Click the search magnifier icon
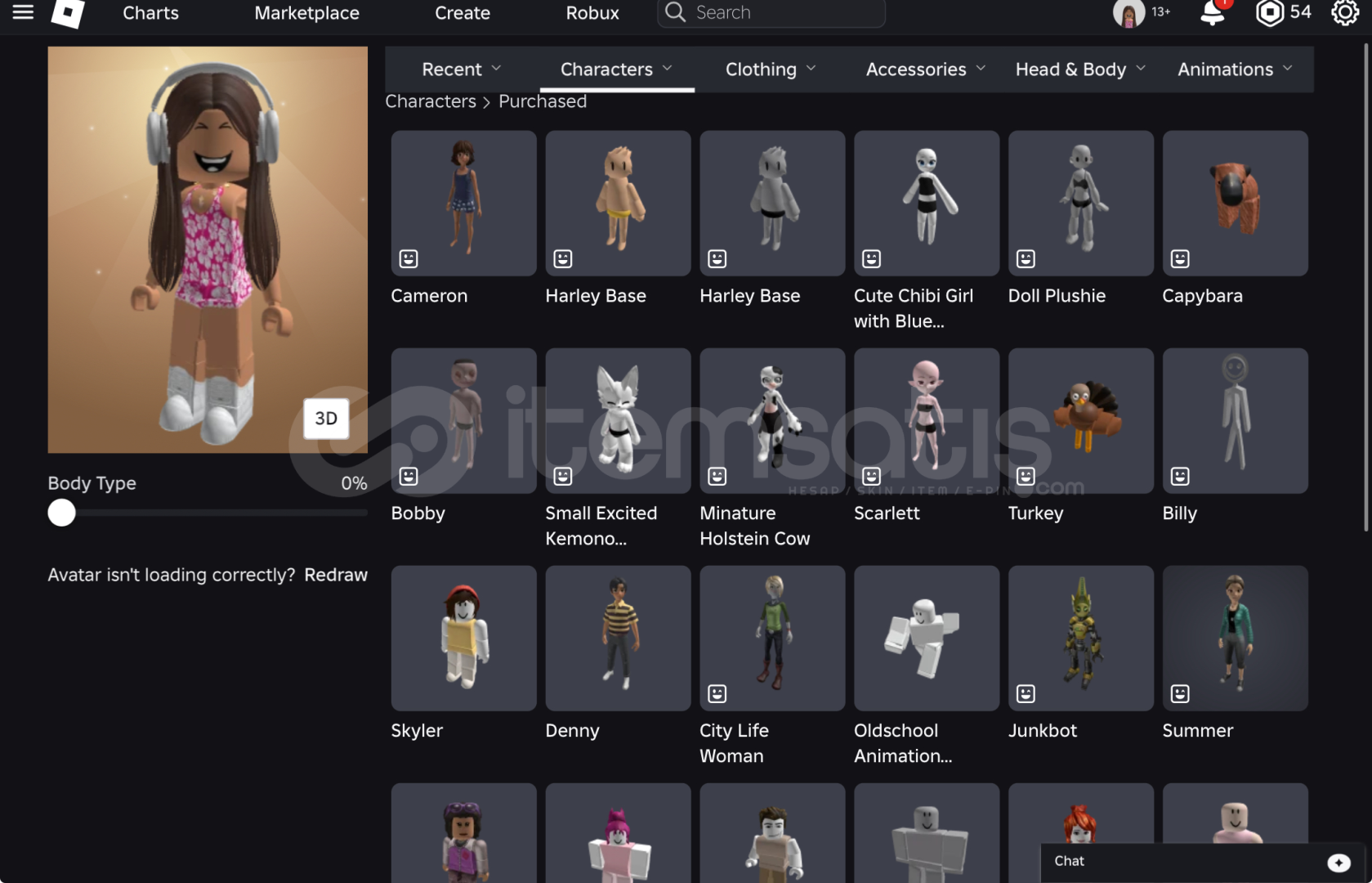Screen dimensions: 1372x883 coord(675,12)
